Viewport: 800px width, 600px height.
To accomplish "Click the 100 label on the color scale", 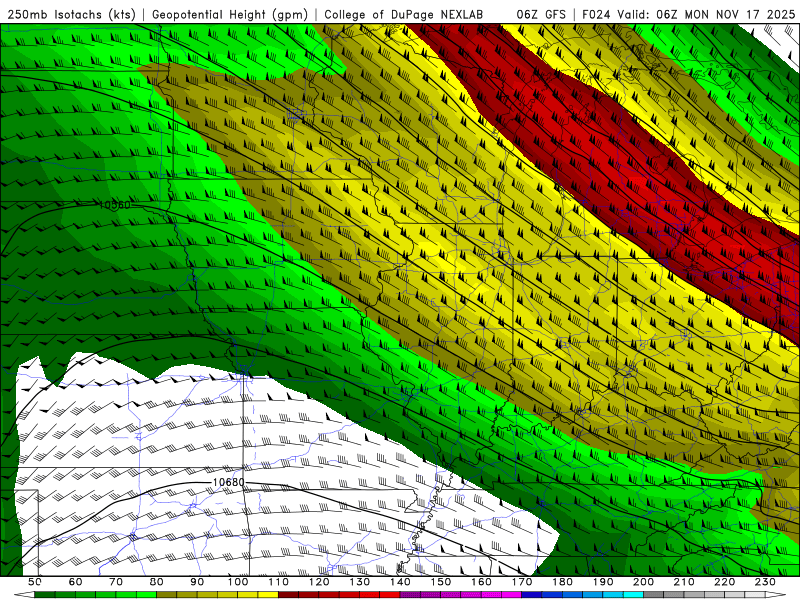I will (x=238, y=582).
